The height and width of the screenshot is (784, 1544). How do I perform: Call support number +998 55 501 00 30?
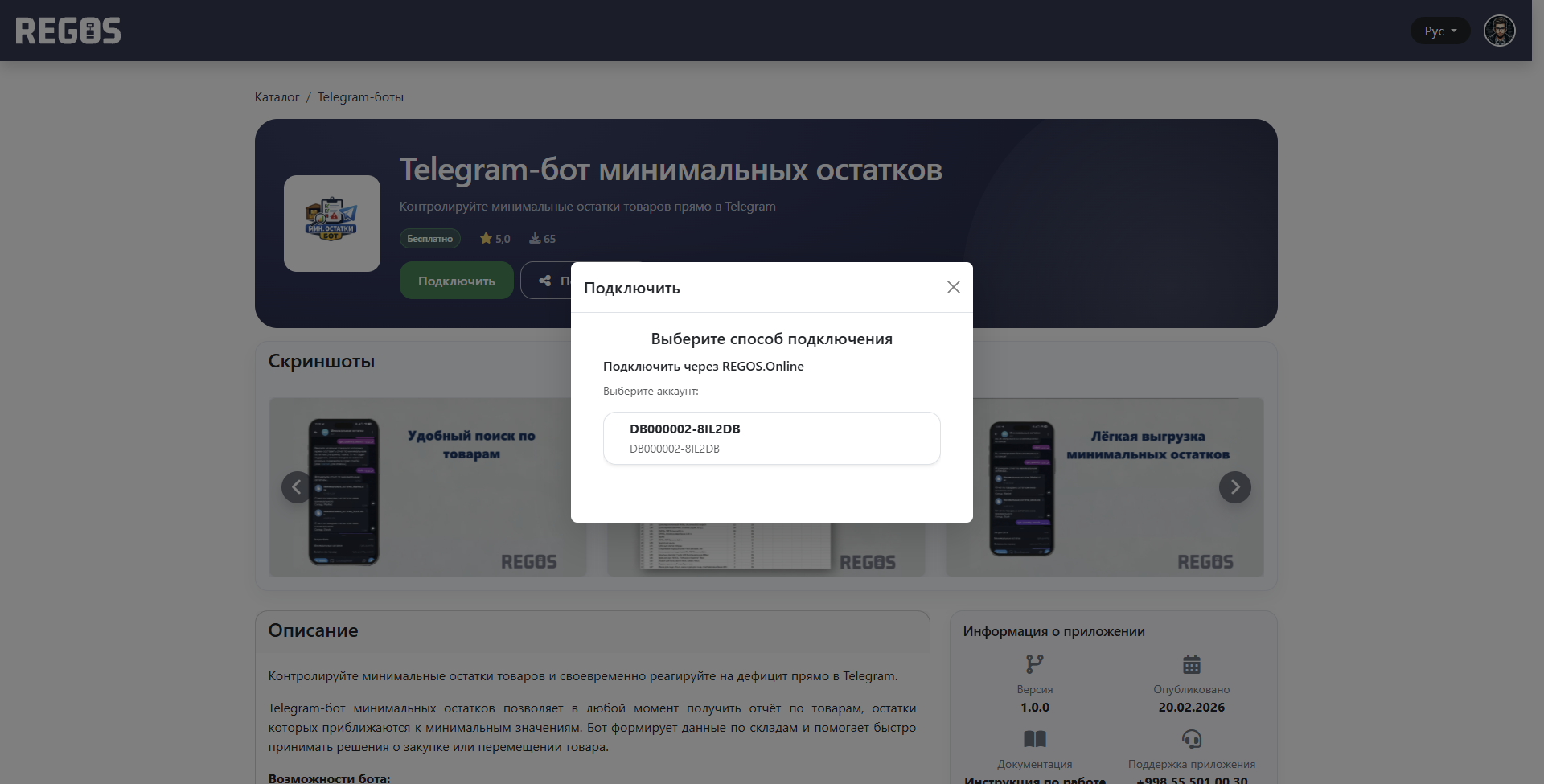(1191, 780)
